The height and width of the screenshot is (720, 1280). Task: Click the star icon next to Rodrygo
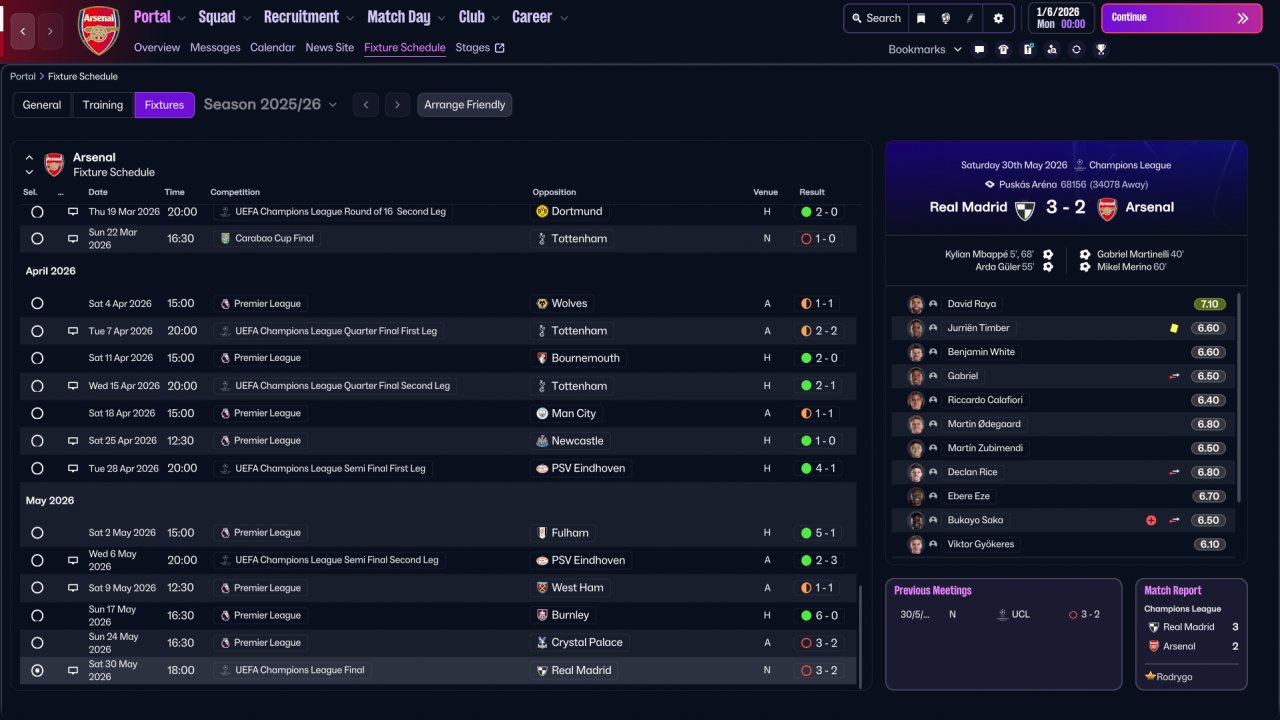1150,677
